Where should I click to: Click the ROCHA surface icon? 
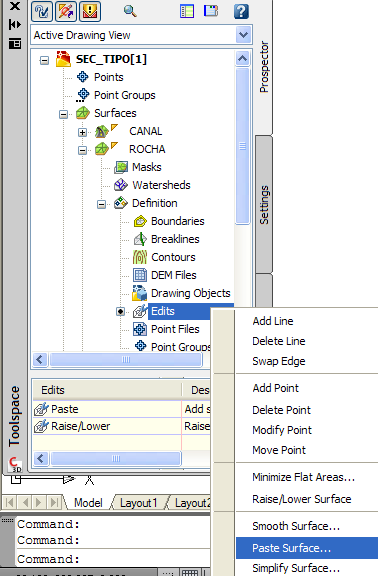click(x=102, y=149)
